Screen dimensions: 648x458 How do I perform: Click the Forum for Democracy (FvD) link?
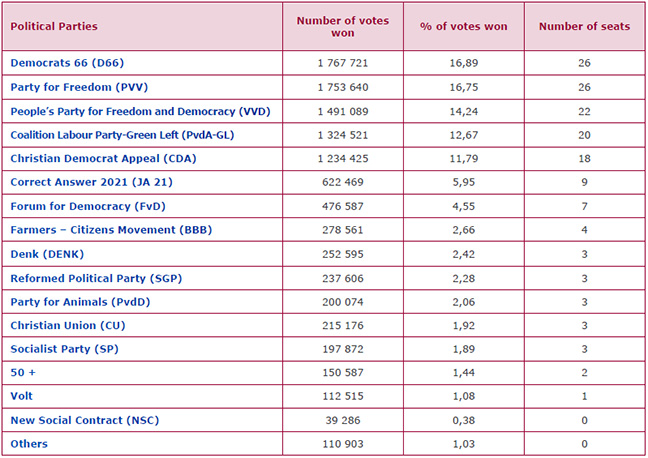point(84,206)
